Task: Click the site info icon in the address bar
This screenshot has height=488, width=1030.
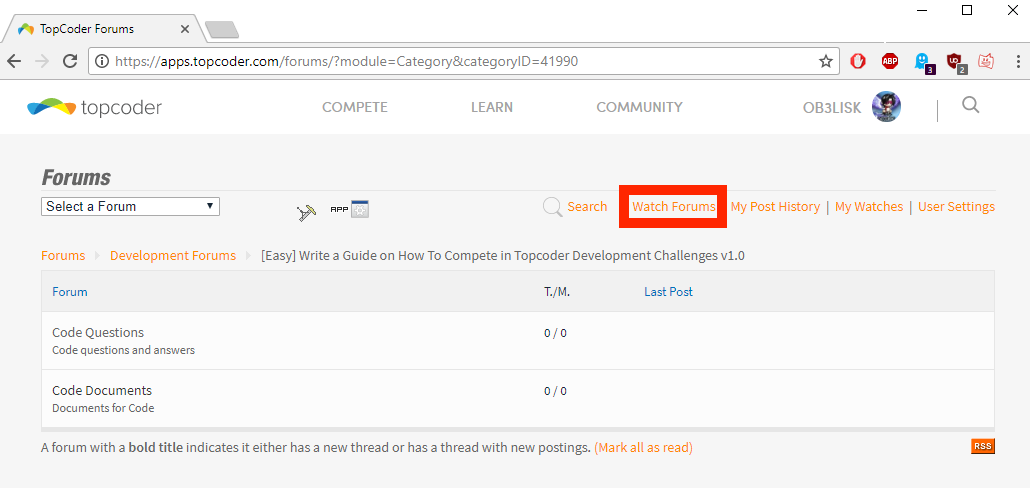Action: pos(102,61)
